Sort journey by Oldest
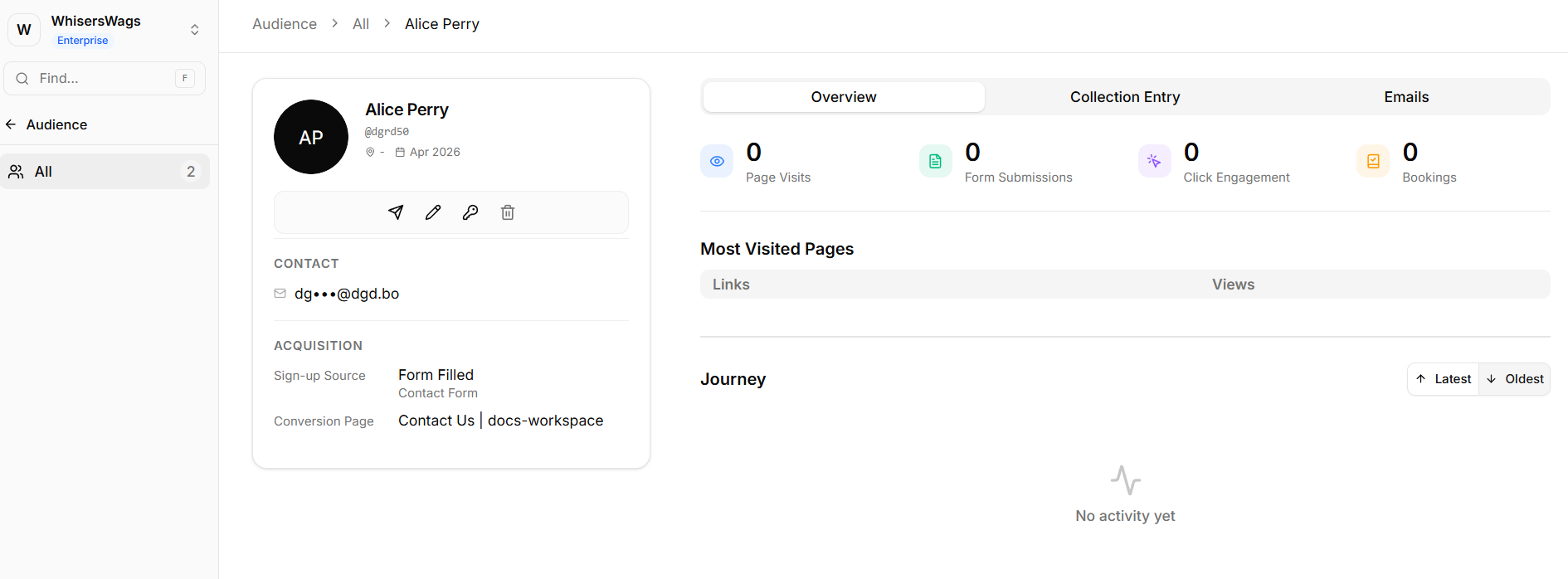 [1515, 379]
